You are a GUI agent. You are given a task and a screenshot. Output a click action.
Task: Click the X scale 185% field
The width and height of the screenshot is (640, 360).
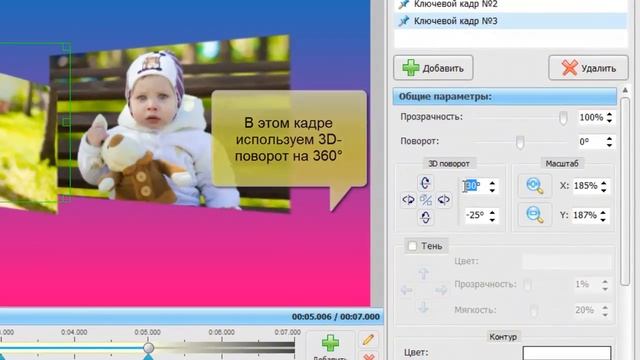click(586, 186)
